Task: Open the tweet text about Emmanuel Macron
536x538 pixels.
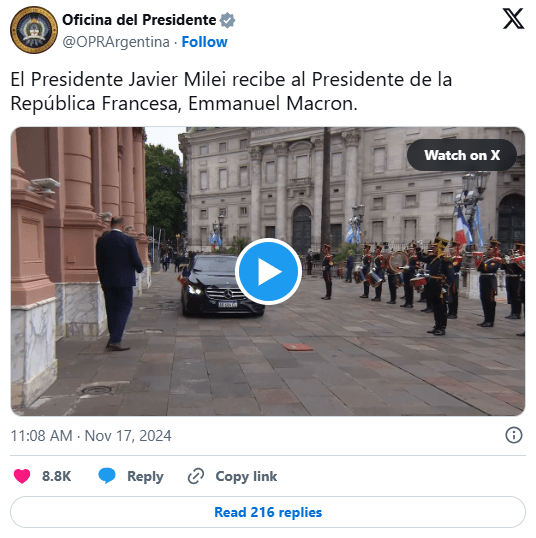Action: (x=231, y=91)
